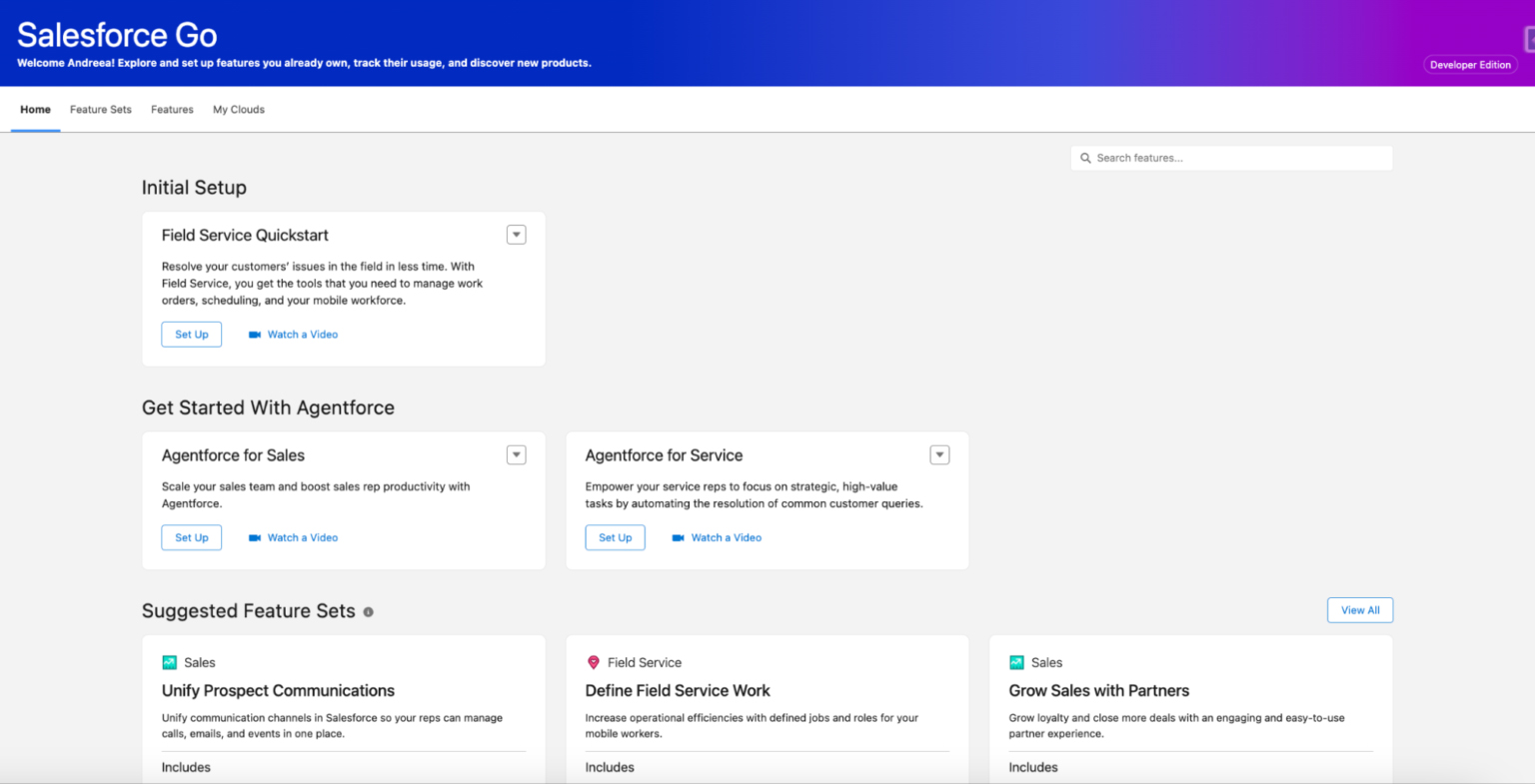Click the Suggested Feature Sets heading
The width and height of the screenshot is (1535, 784).
click(249, 611)
